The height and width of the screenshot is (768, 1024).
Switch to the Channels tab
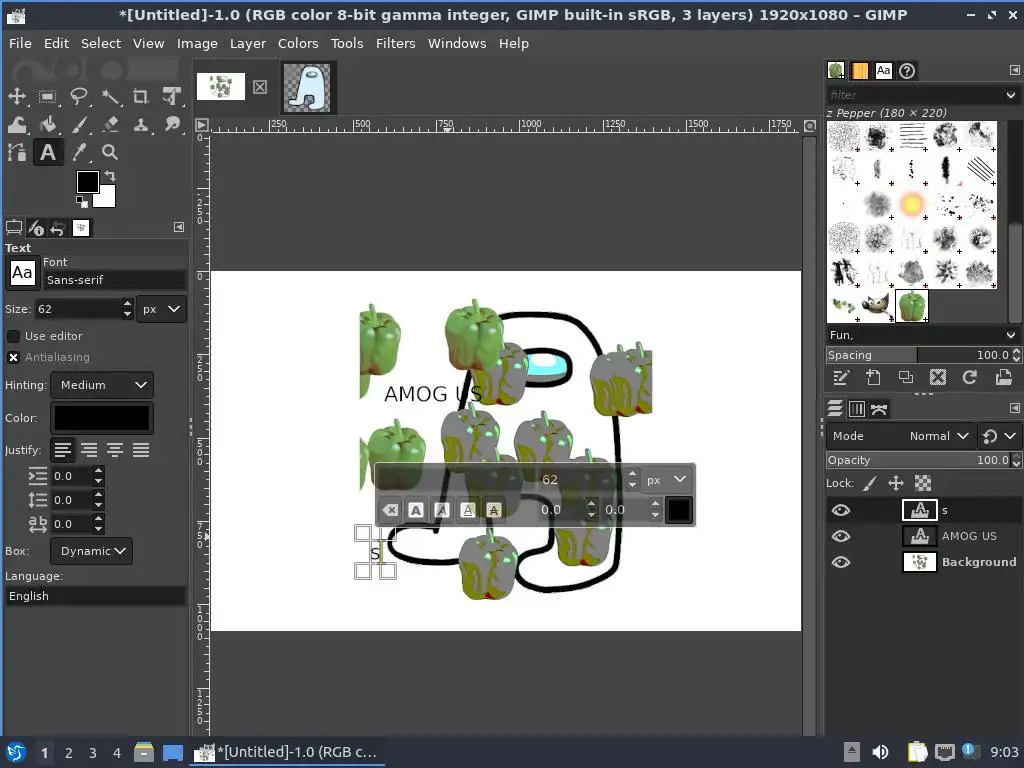click(x=857, y=409)
